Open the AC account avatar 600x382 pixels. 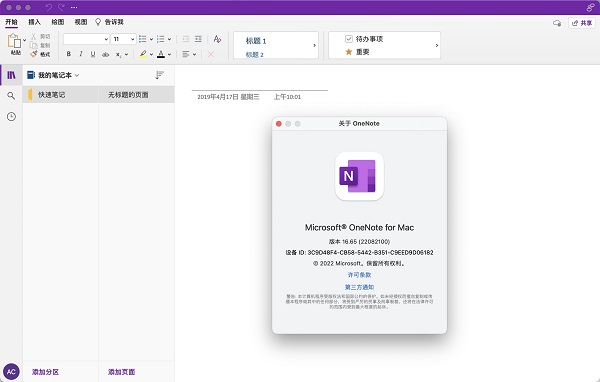coord(11,372)
